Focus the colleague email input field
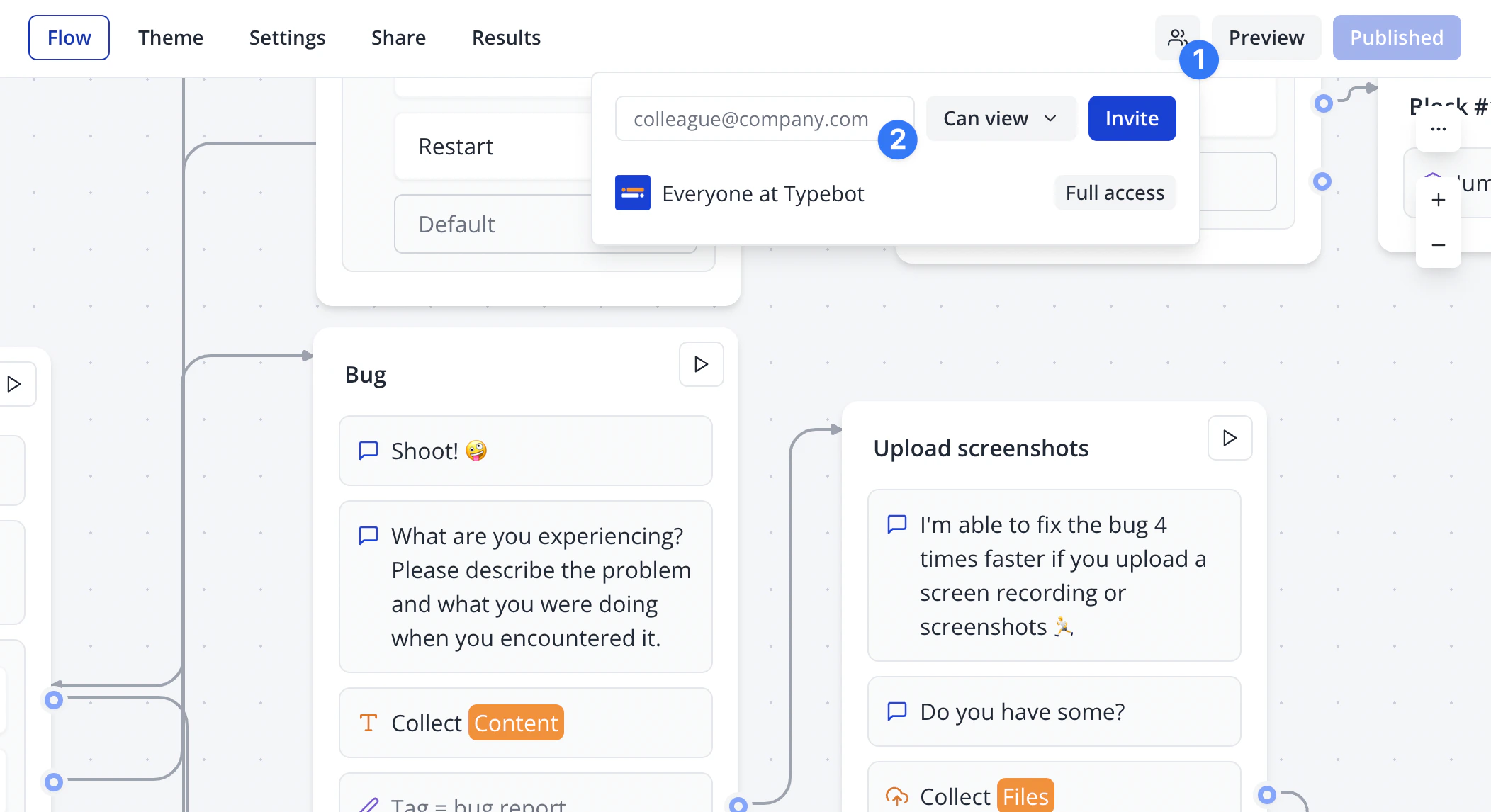1491x812 pixels. 751,118
